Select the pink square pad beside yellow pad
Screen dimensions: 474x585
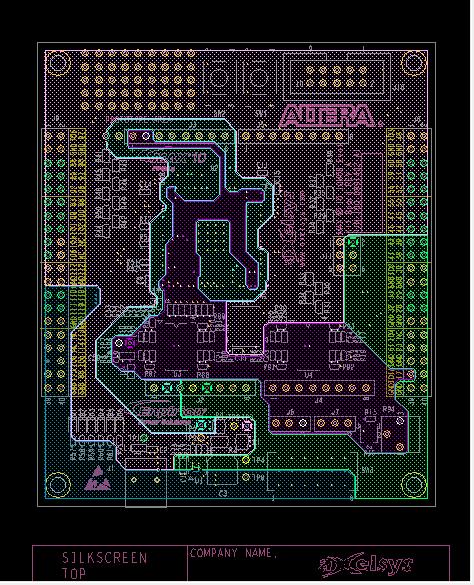click(247, 426)
